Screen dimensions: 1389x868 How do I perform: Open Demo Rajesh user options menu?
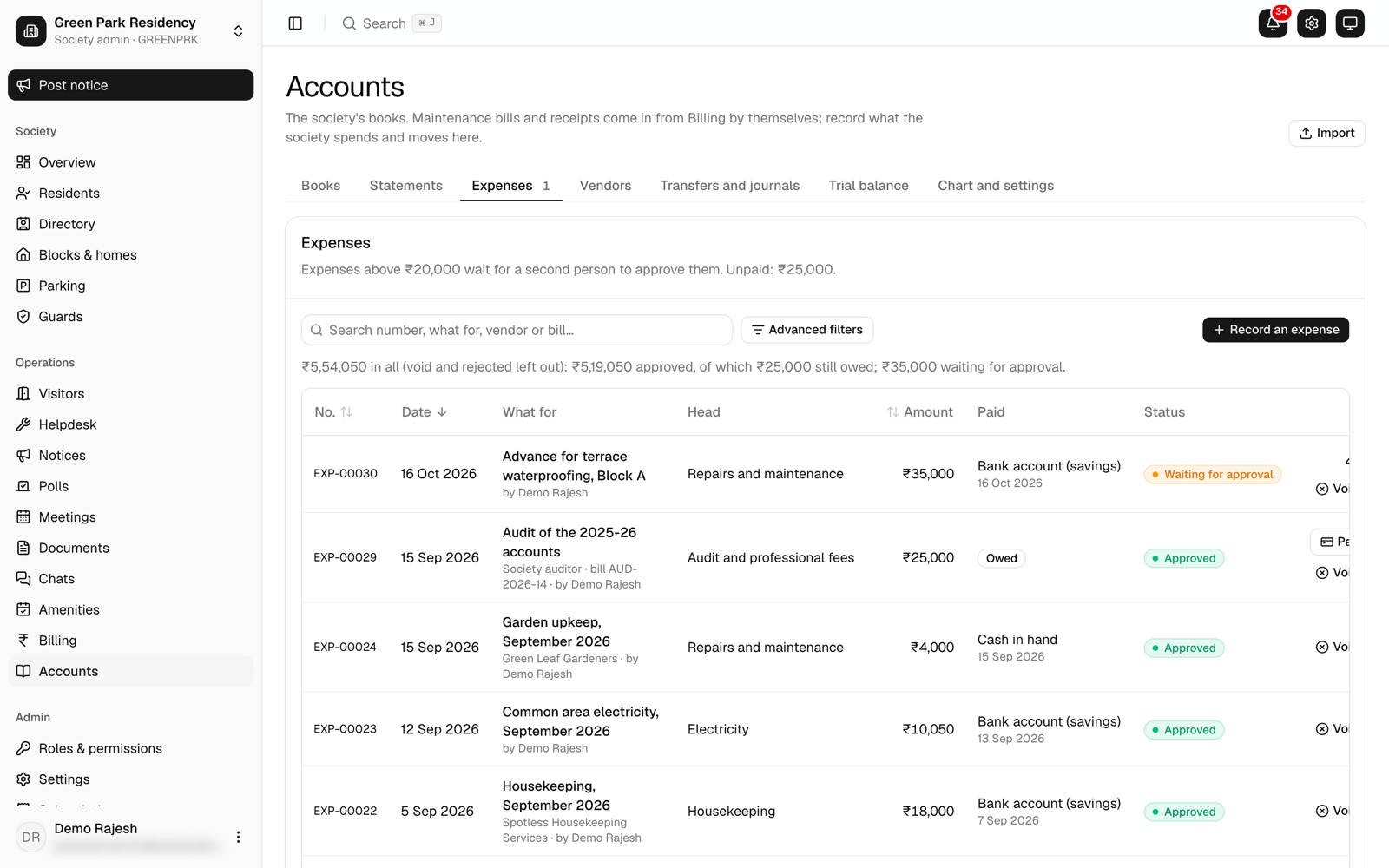(238, 837)
